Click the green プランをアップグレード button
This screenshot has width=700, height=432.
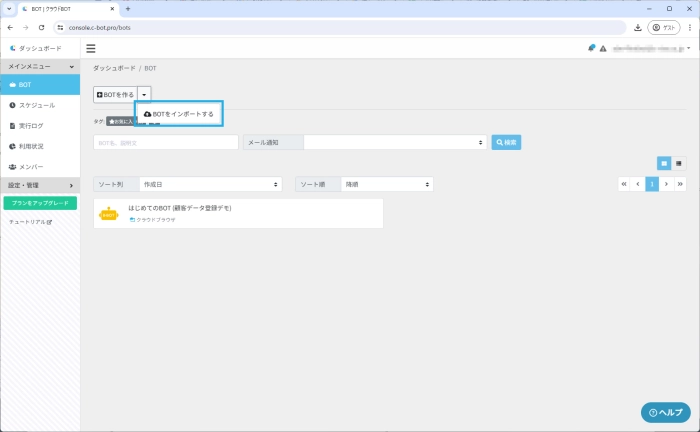click(x=40, y=203)
